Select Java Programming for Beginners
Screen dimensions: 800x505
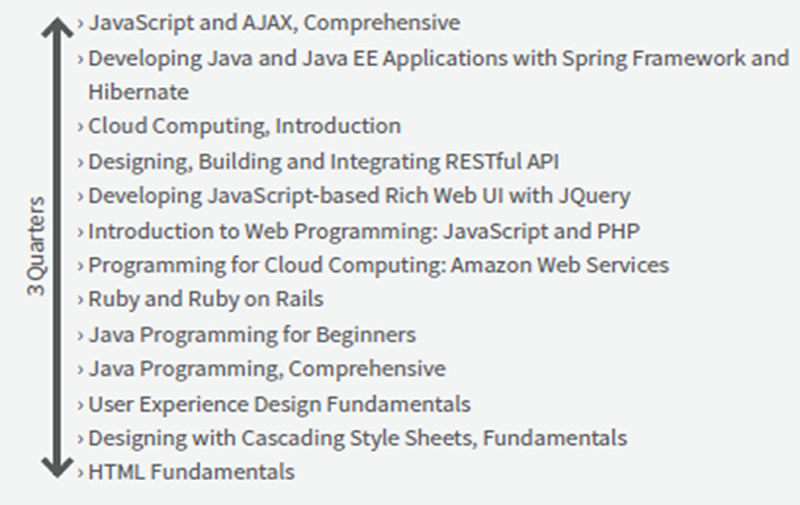[252, 335]
